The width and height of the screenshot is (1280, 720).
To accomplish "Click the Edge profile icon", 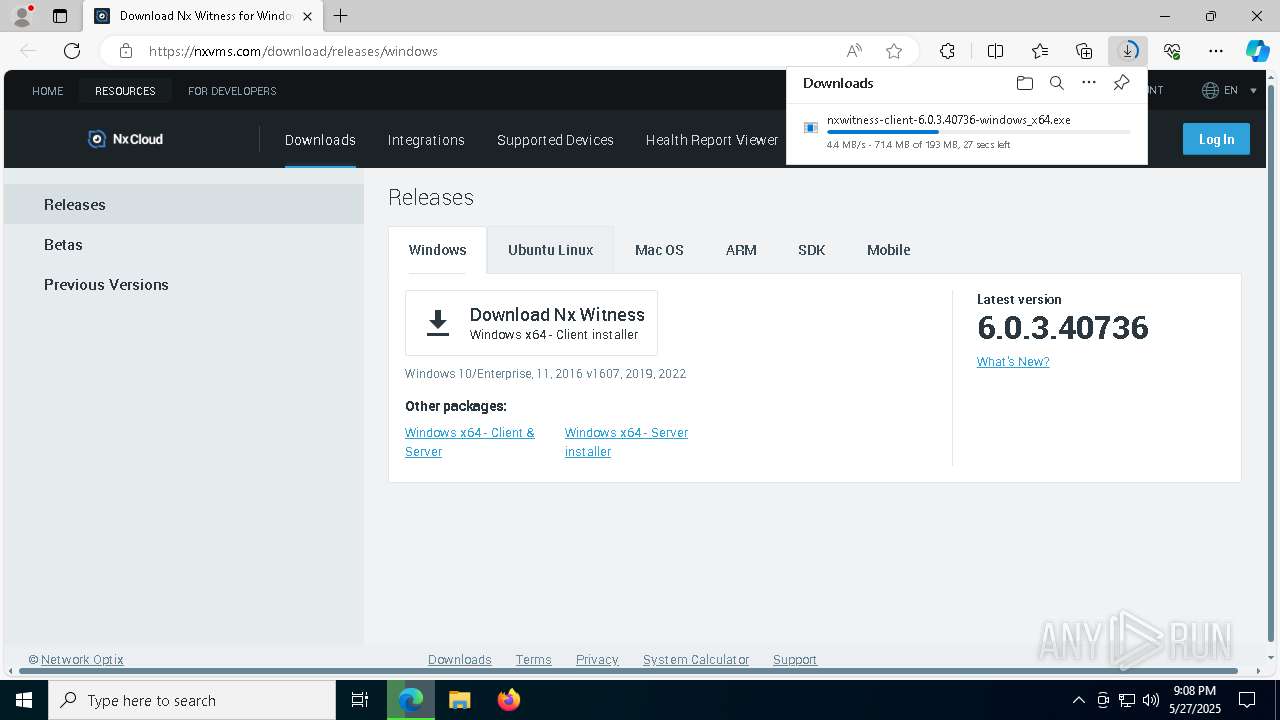I will click(x=21, y=16).
